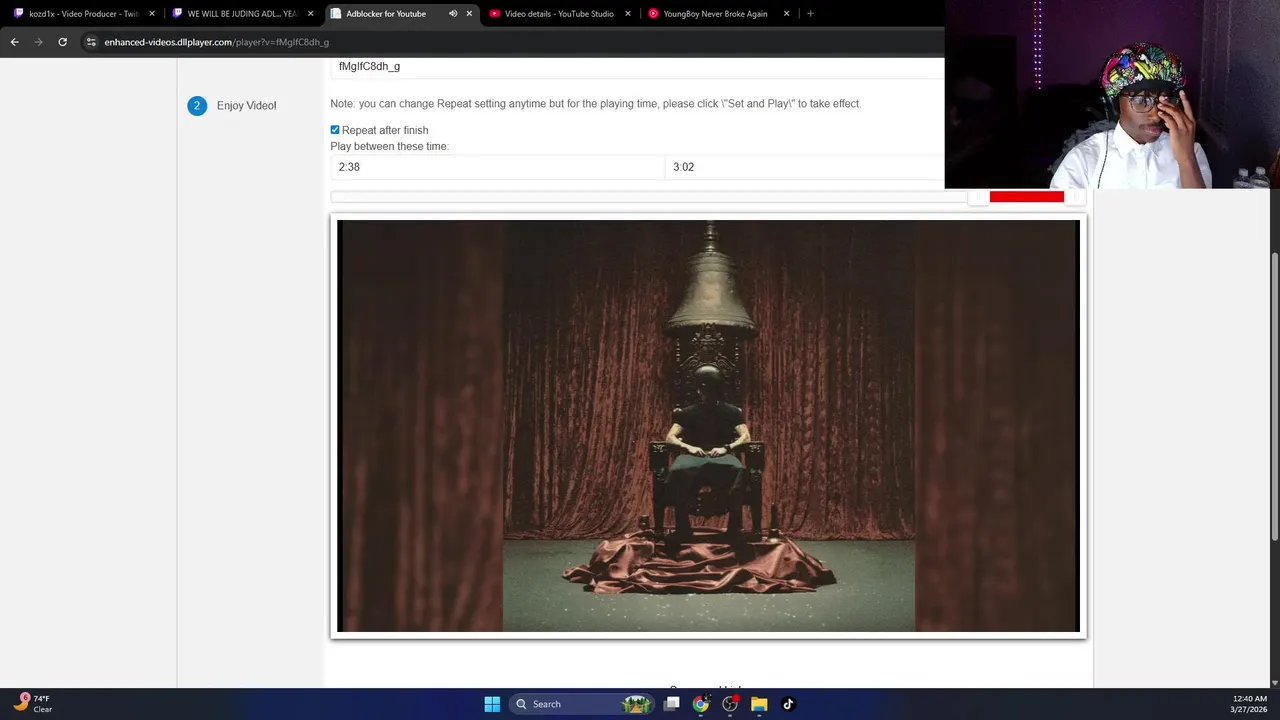Mute the Adblocker tab via speaker icon
This screenshot has width=1280, height=720.
coord(453,14)
